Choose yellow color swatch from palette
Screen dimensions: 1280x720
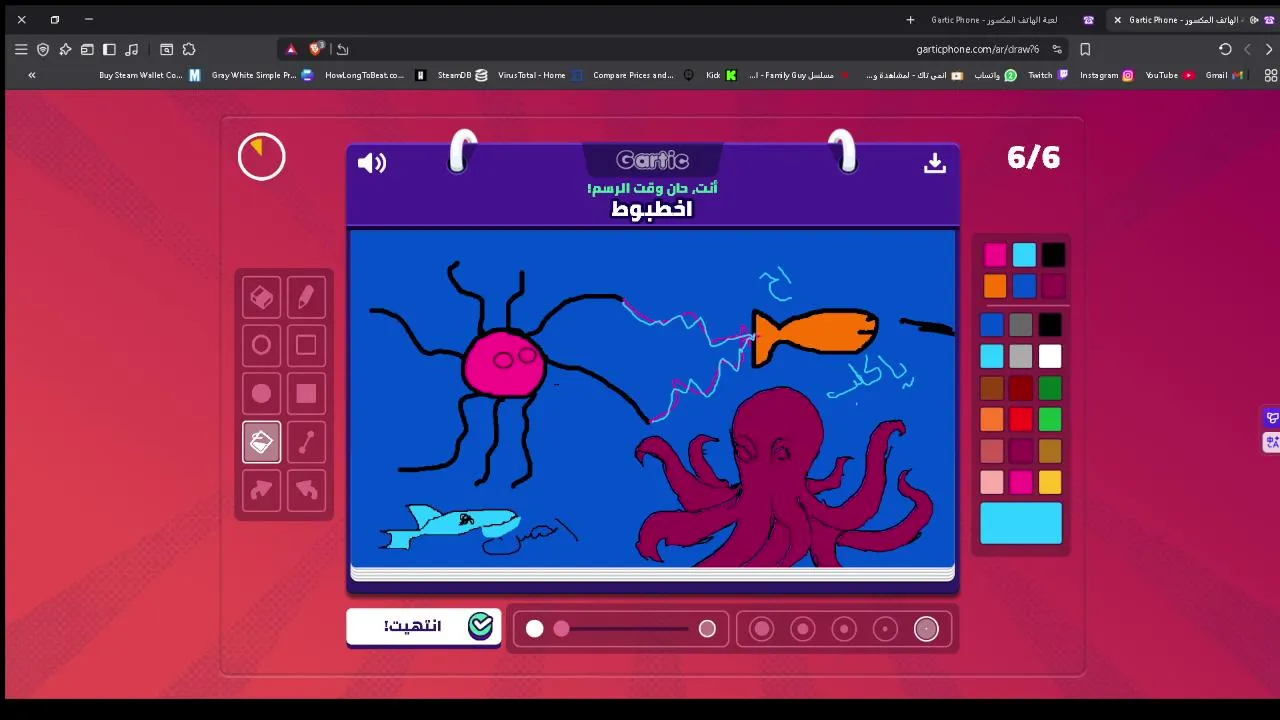click(1049, 483)
